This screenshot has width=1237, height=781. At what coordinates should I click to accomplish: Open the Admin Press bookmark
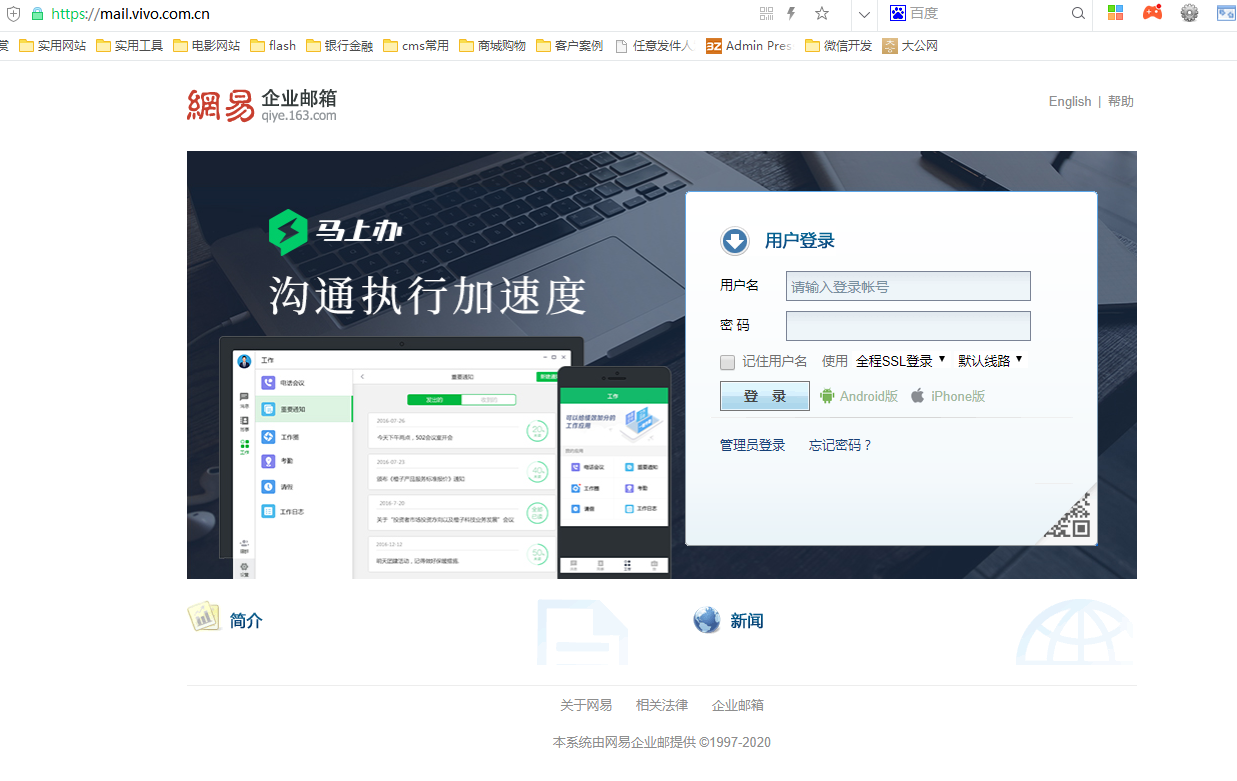[749, 45]
